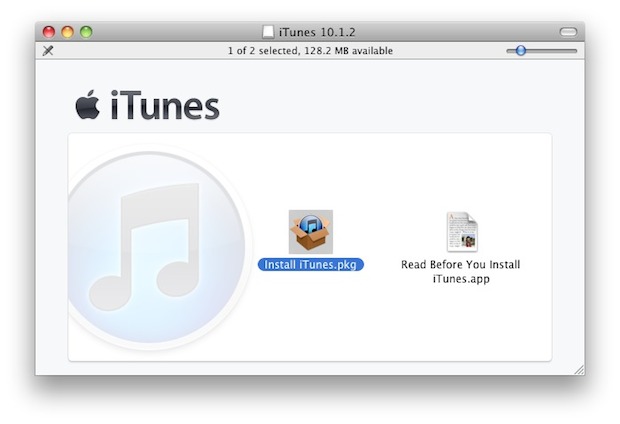Deselect items by clicking empty white area
This screenshot has width=620, height=424.
[395, 324]
